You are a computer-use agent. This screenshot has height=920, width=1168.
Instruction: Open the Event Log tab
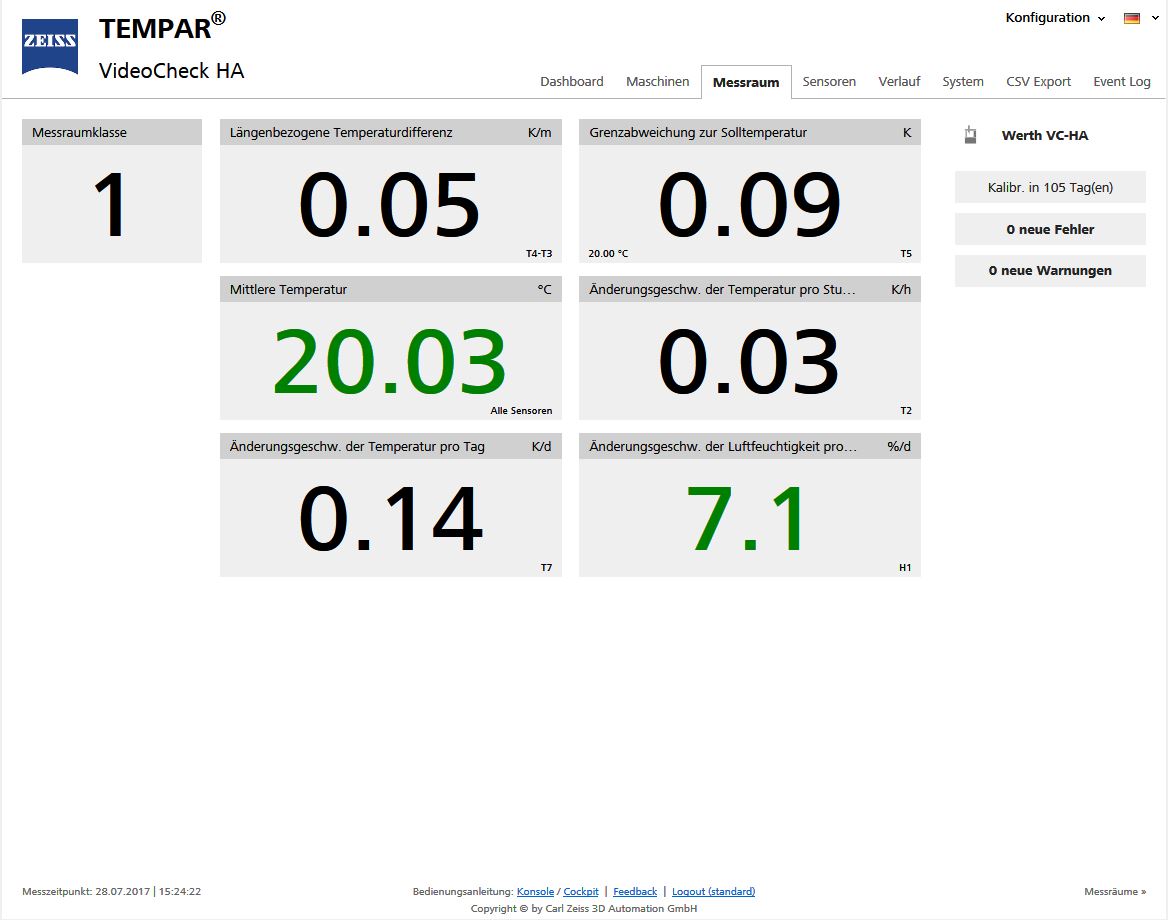(1121, 81)
